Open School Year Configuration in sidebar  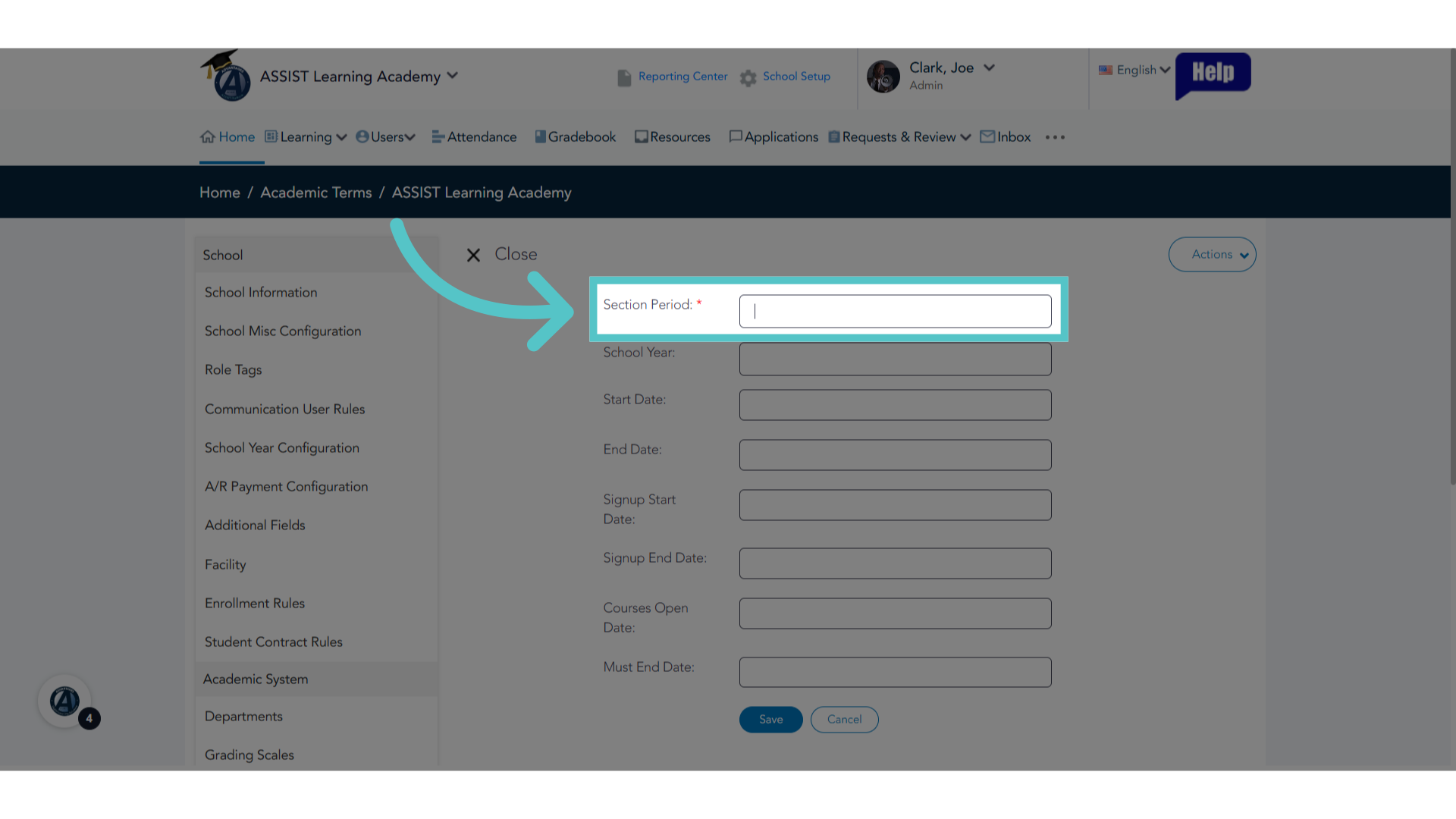282,448
